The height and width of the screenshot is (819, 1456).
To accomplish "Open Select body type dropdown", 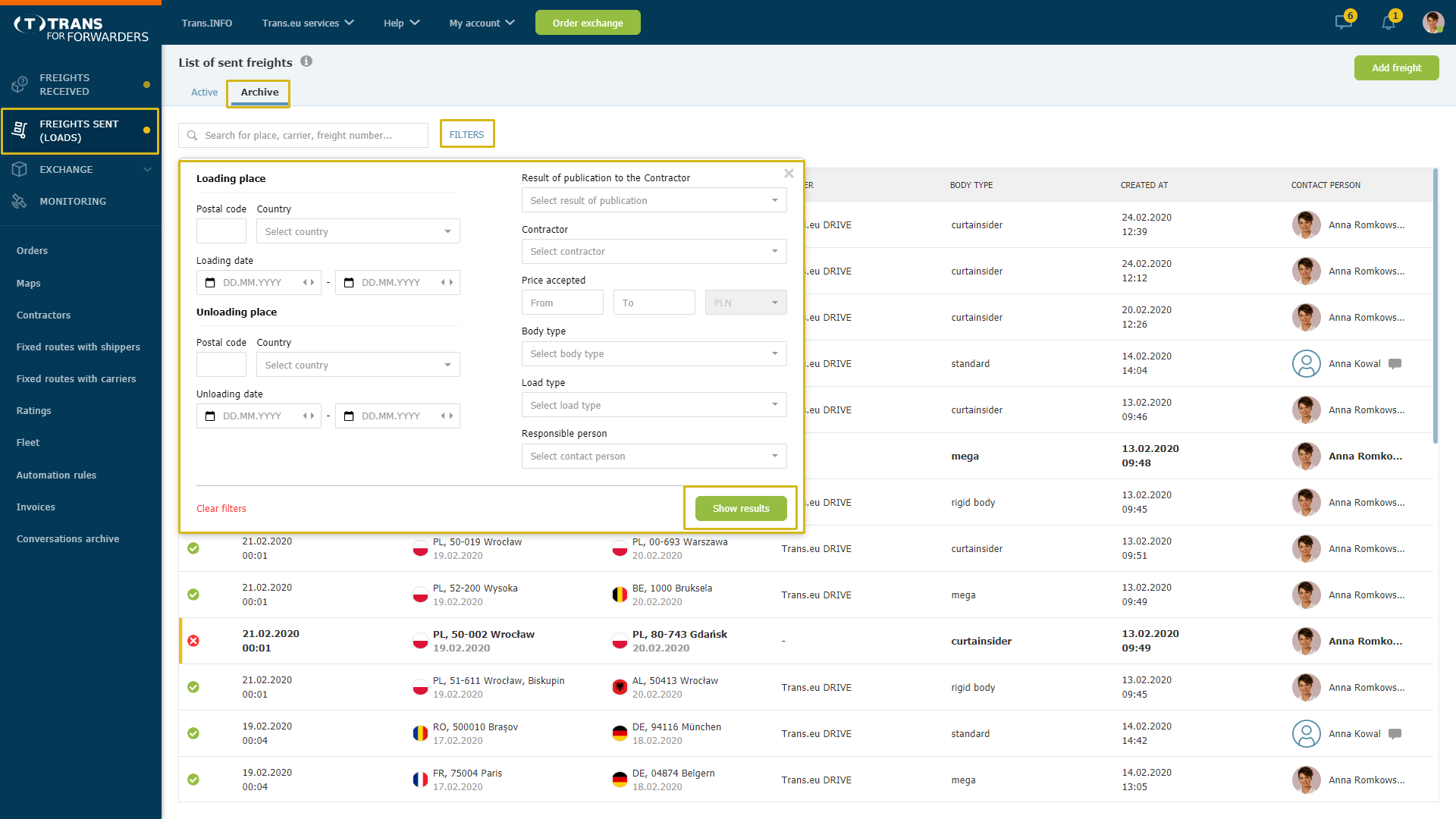I will 654,353.
